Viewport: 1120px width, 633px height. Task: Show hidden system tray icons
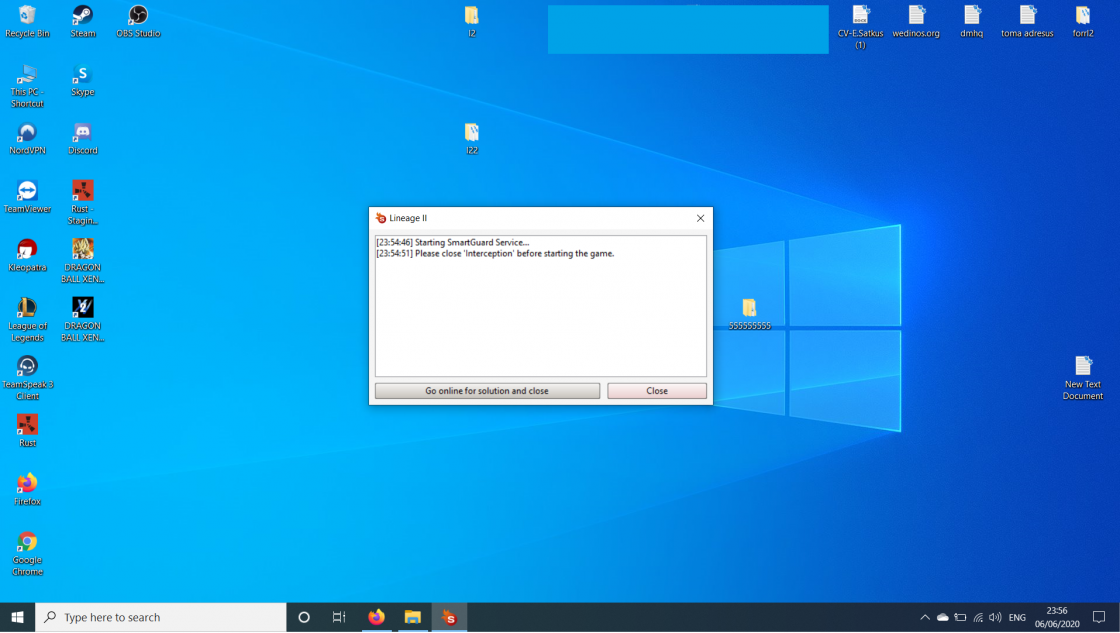[924, 617]
